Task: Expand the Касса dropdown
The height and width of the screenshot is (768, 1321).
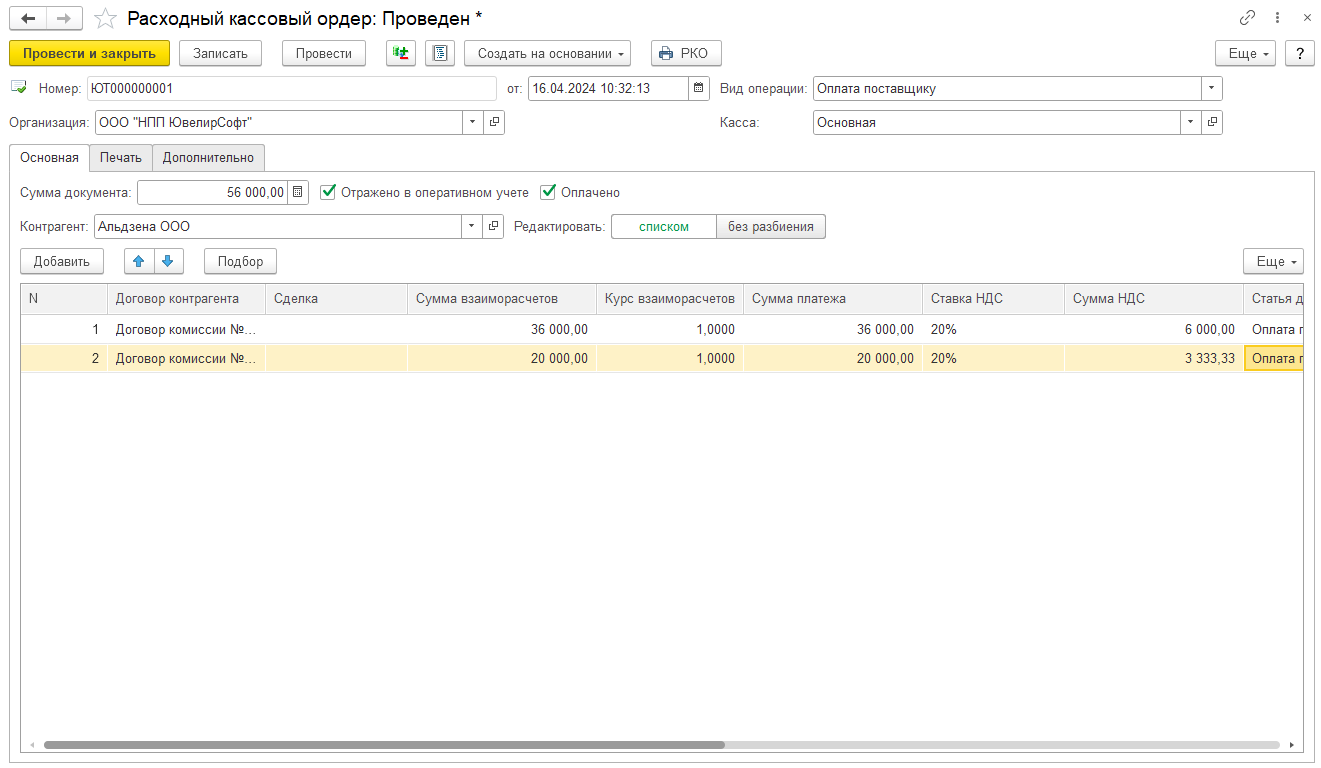Action: click(x=1191, y=122)
